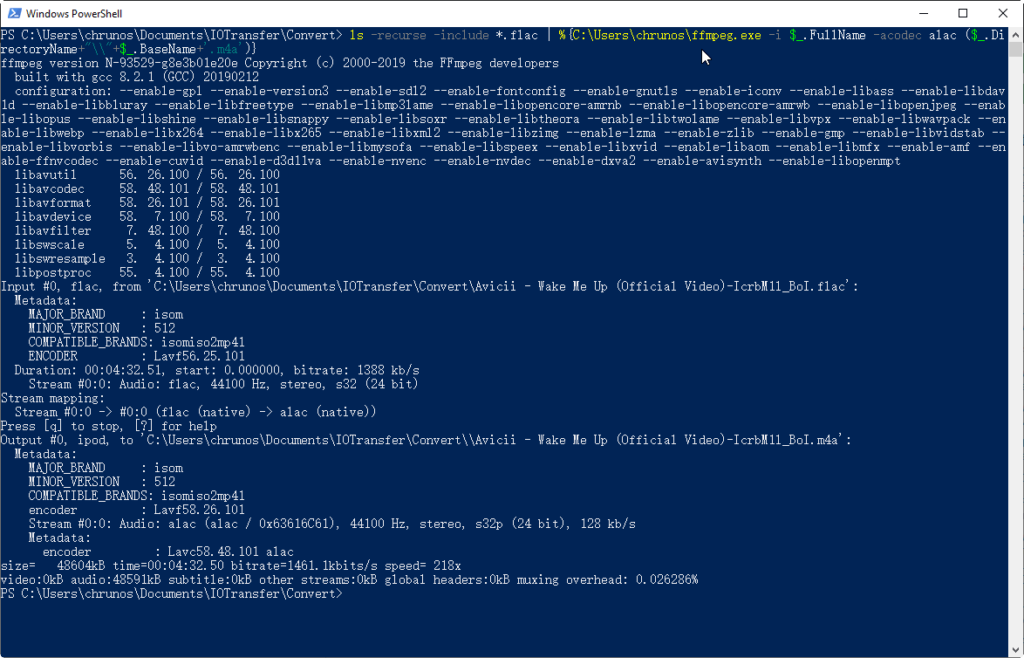Viewport: 1024px width, 658px height.
Task: Click the 'ffmpeg version N-93529' line
Action: tap(280, 63)
